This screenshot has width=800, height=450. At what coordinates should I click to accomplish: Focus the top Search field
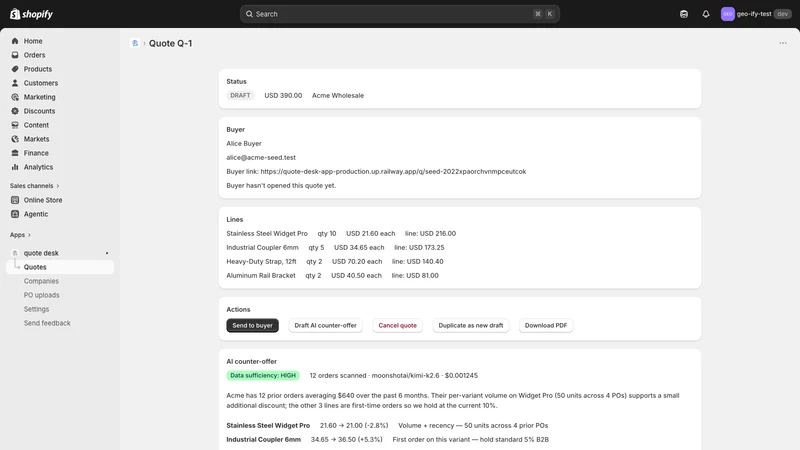[x=399, y=14]
